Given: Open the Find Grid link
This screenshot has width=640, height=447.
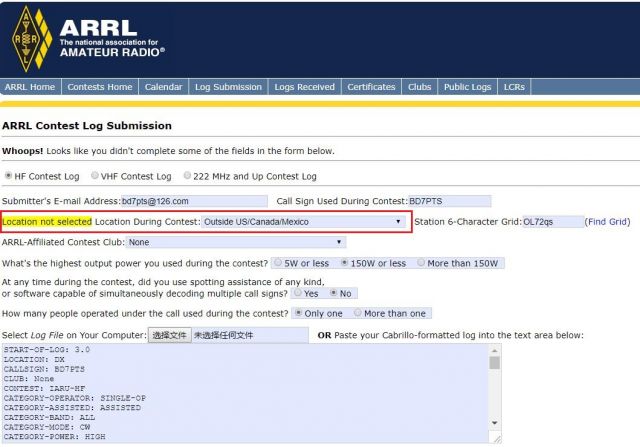Looking at the screenshot, I should [607, 222].
